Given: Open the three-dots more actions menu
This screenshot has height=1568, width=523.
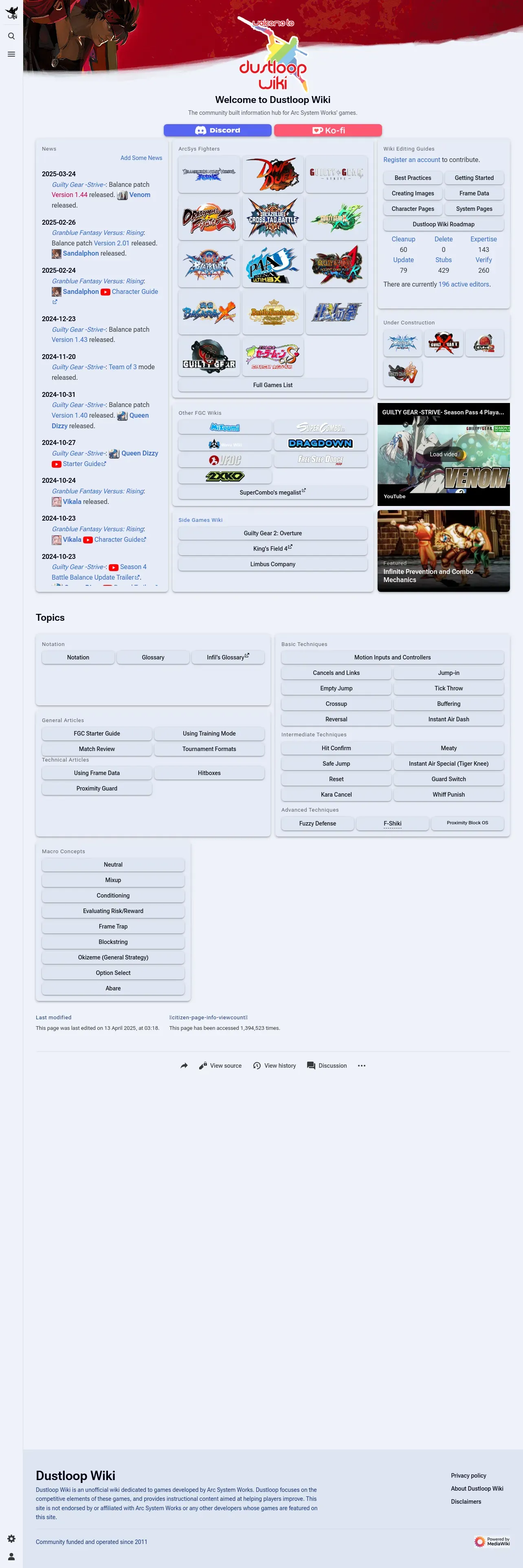Looking at the screenshot, I should pyautogui.click(x=362, y=1065).
